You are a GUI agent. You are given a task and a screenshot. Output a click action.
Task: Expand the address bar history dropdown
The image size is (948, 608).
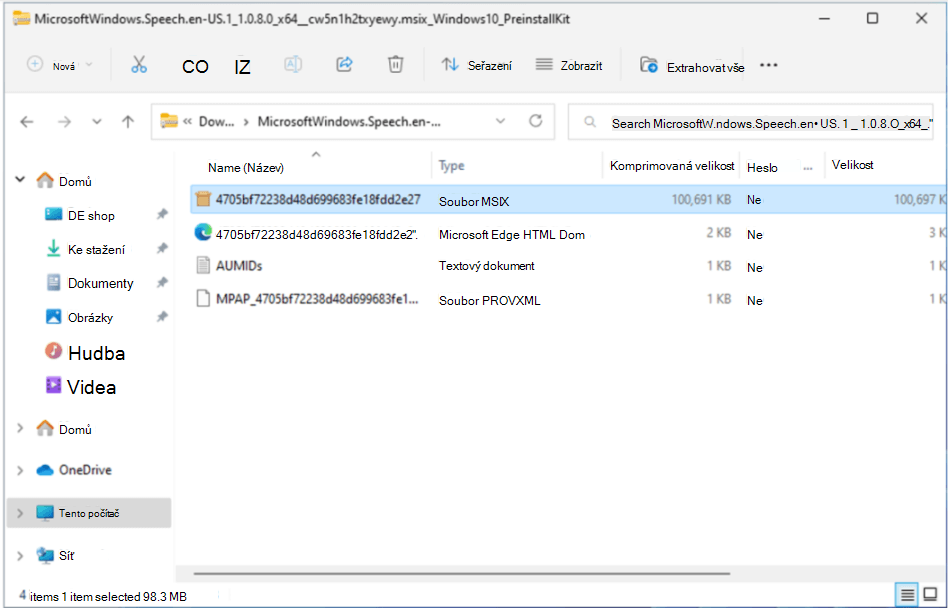pyautogui.click(x=501, y=121)
